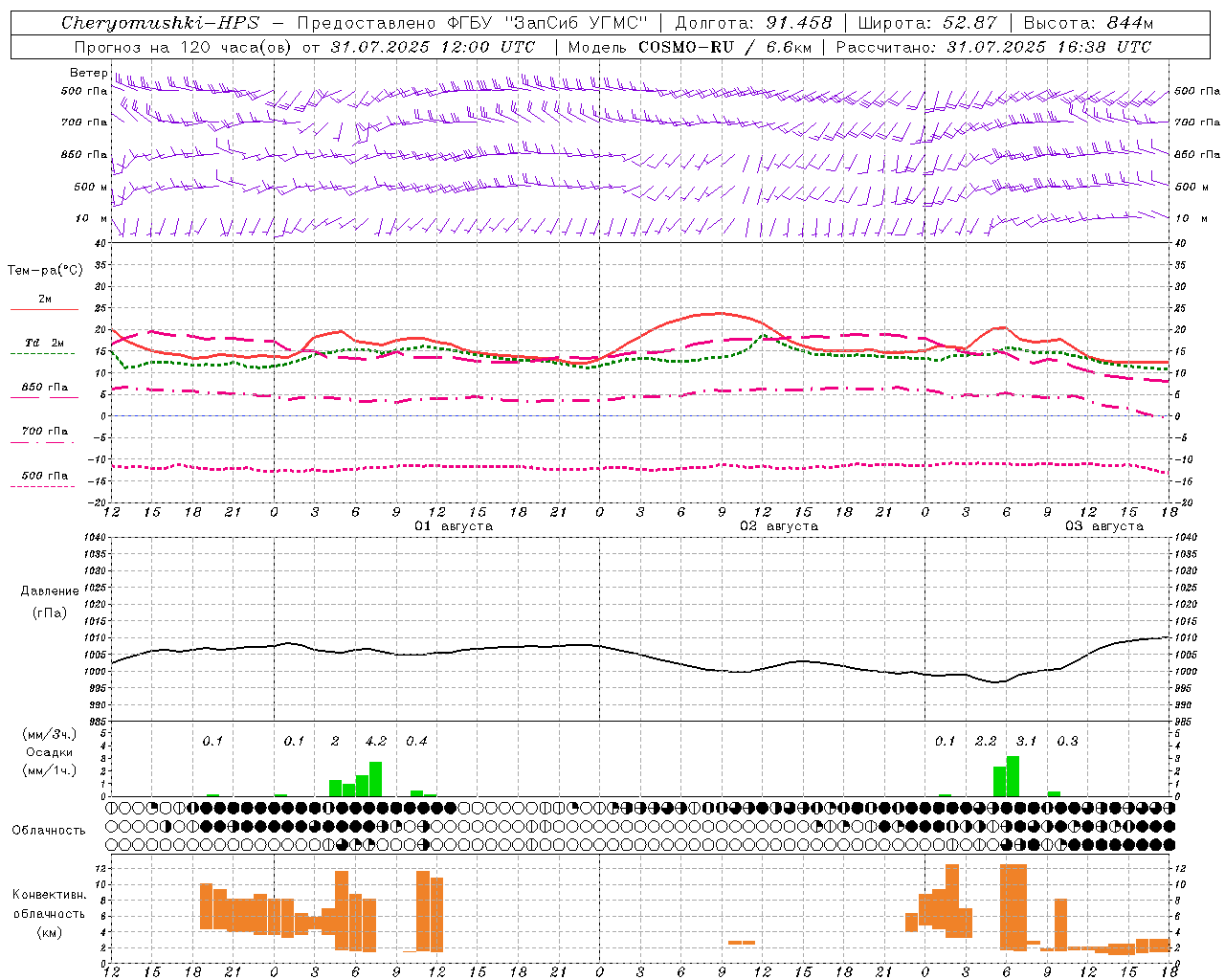Click the 0.4 precipitation total value
The height and width of the screenshot is (980, 1225).
(x=416, y=741)
